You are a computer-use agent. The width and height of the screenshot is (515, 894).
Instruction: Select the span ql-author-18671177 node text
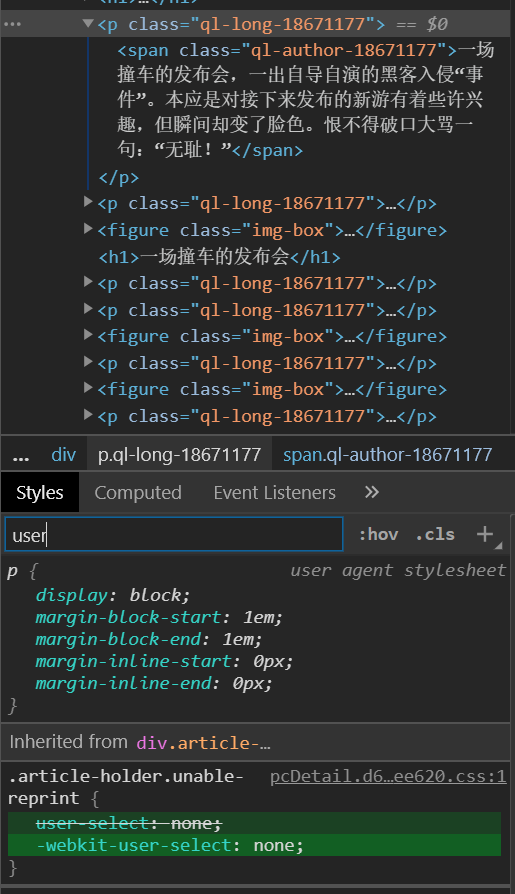point(306,100)
